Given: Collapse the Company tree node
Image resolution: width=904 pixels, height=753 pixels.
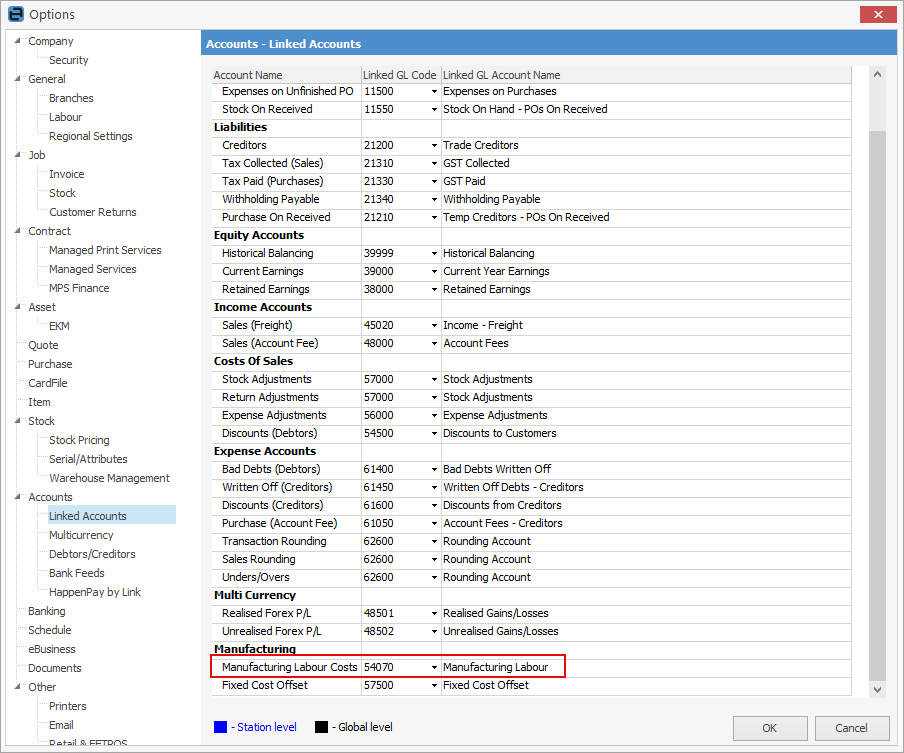Looking at the screenshot, I should (18, 41).
